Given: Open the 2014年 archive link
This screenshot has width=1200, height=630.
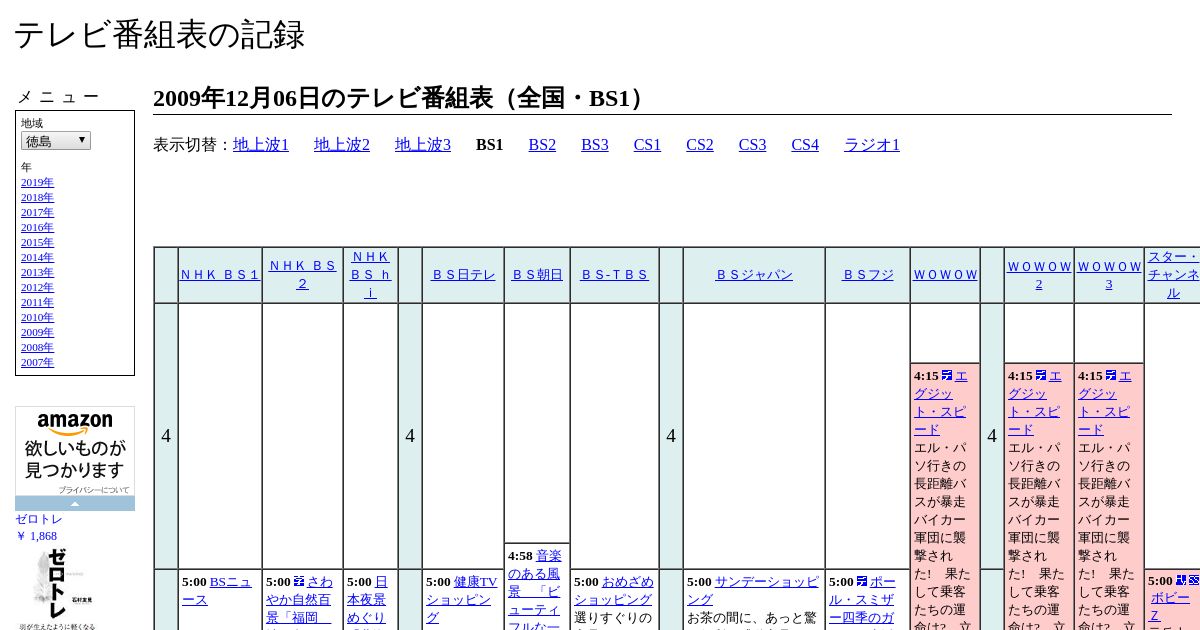Looking at the screenshot, I should point(37,258).
